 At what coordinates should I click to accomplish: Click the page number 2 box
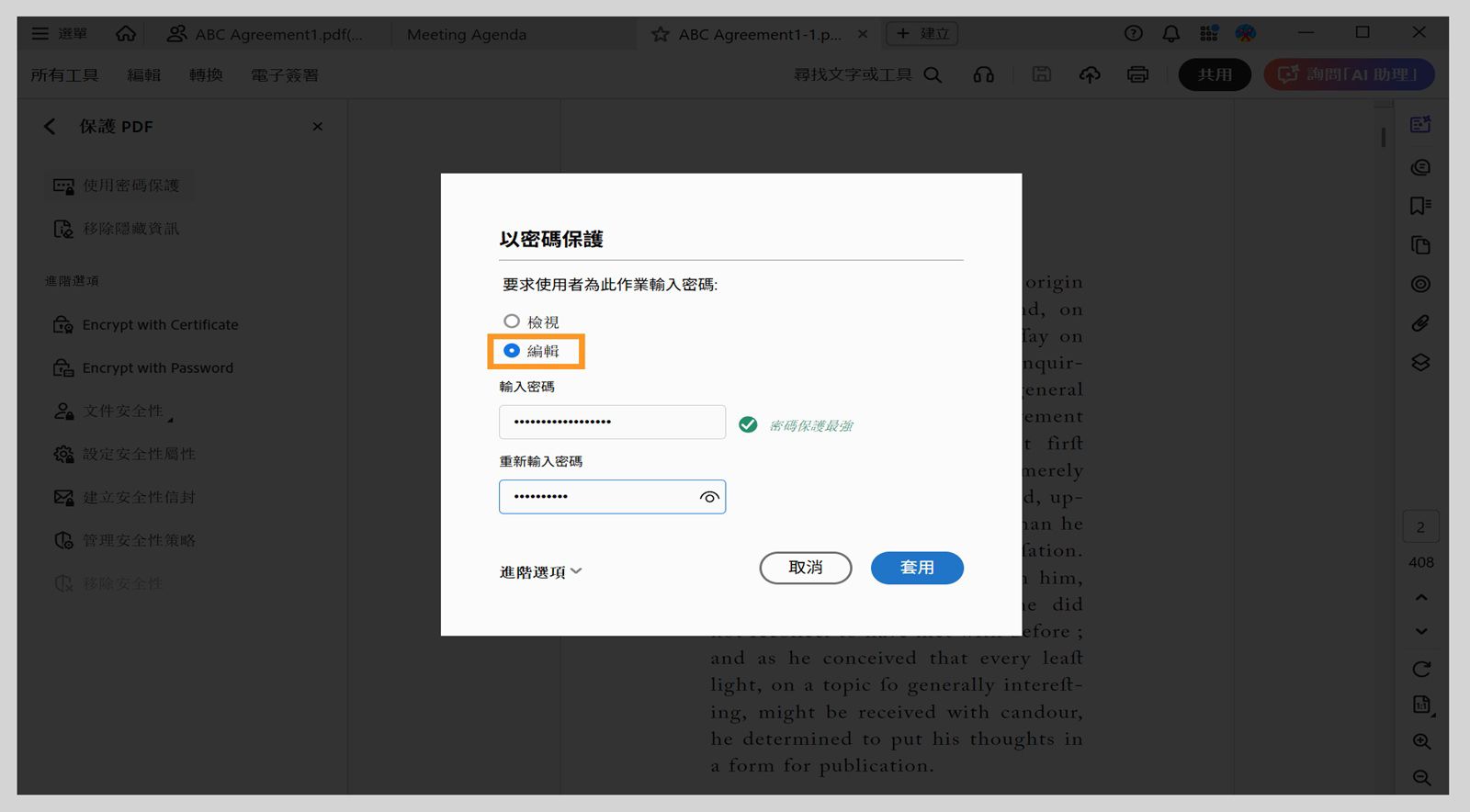1421,527
